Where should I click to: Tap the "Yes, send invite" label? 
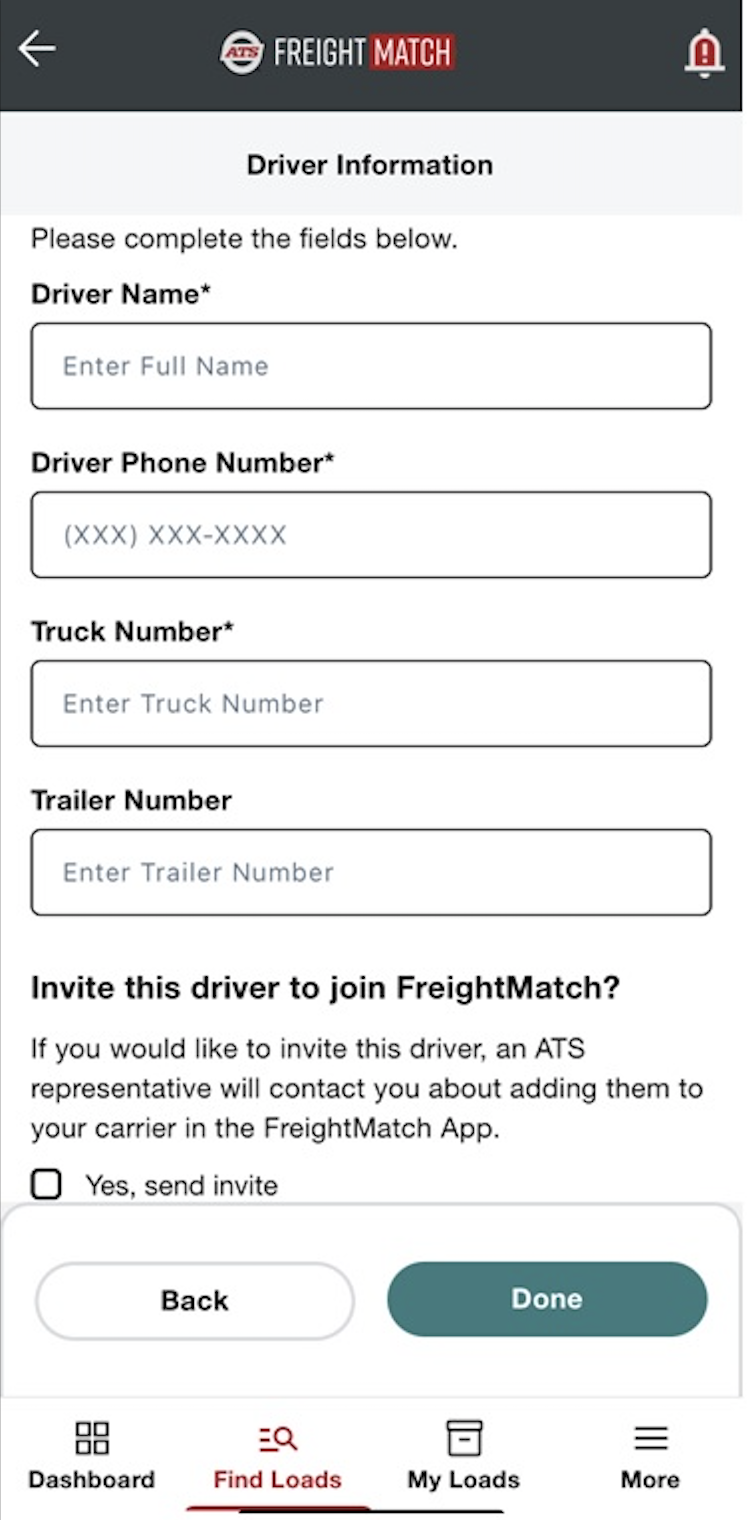tap(181, 1186)
